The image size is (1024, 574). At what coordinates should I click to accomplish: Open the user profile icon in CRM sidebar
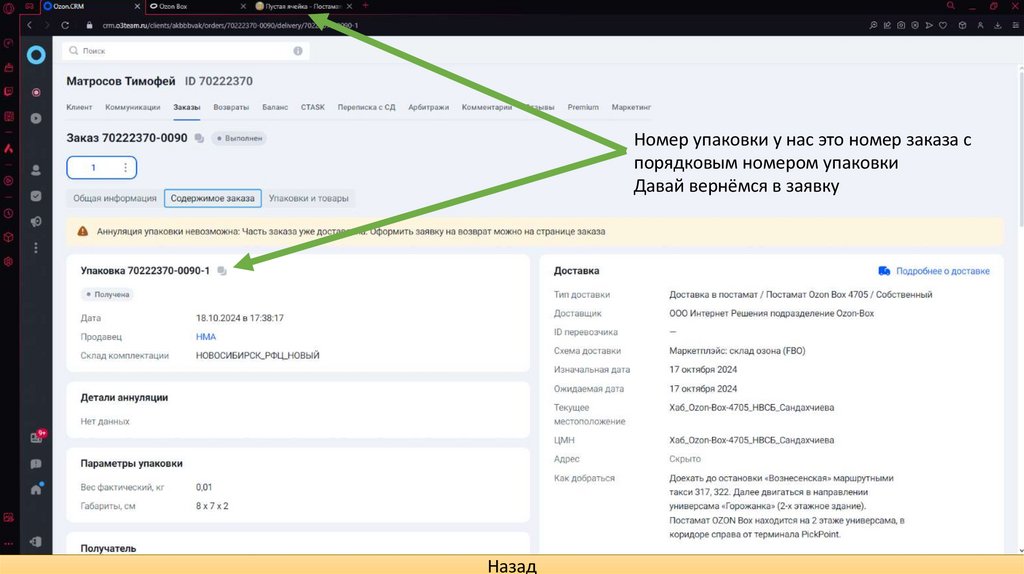(36, 170)
